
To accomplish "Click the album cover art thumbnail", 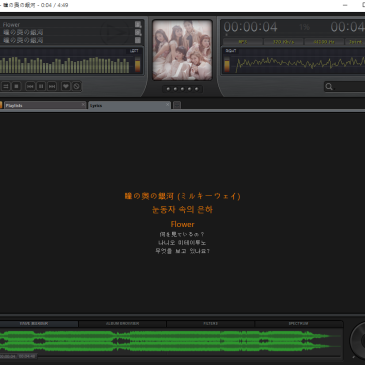I will [182, 50].
